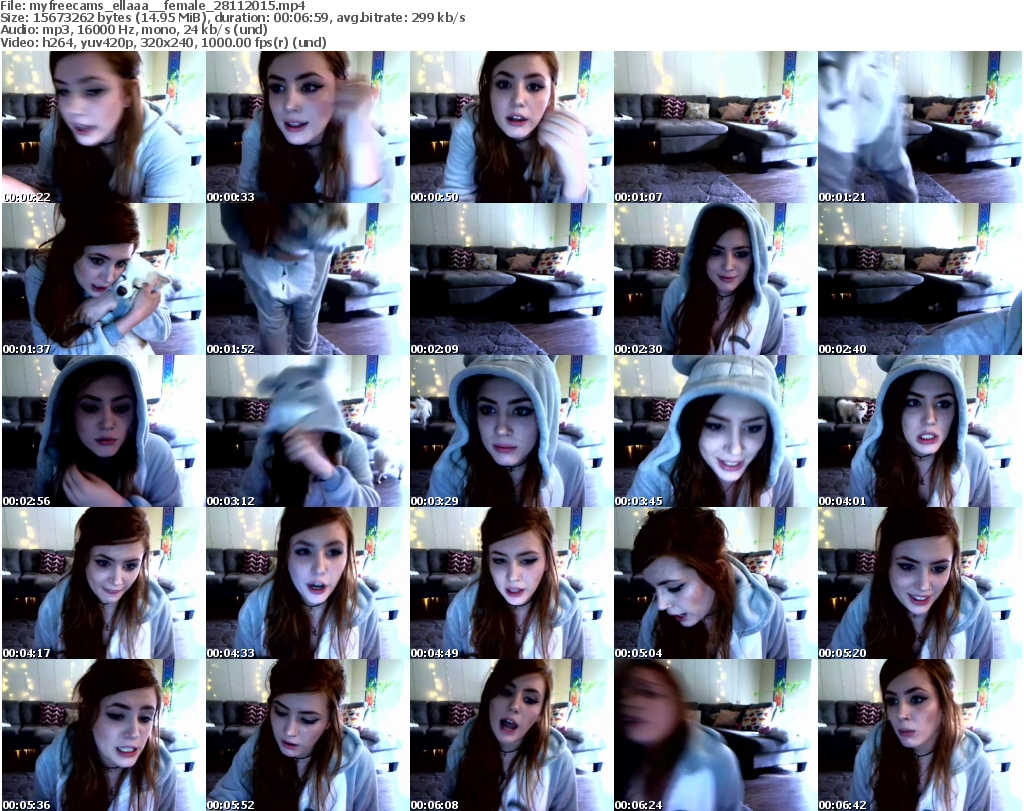The image size is (1024, 811).
Task: Open the frame timestamped 00:06:24
Action: [715, 735]
